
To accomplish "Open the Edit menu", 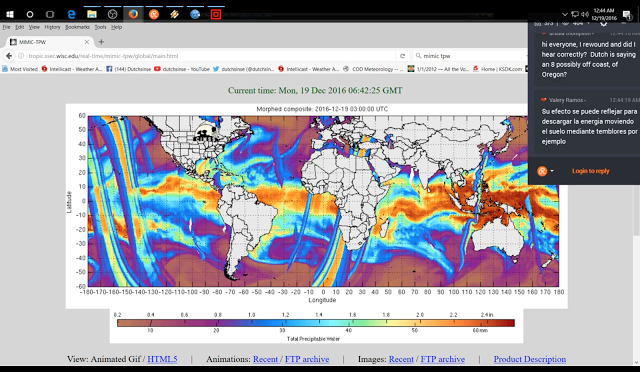I will point(20,27).
